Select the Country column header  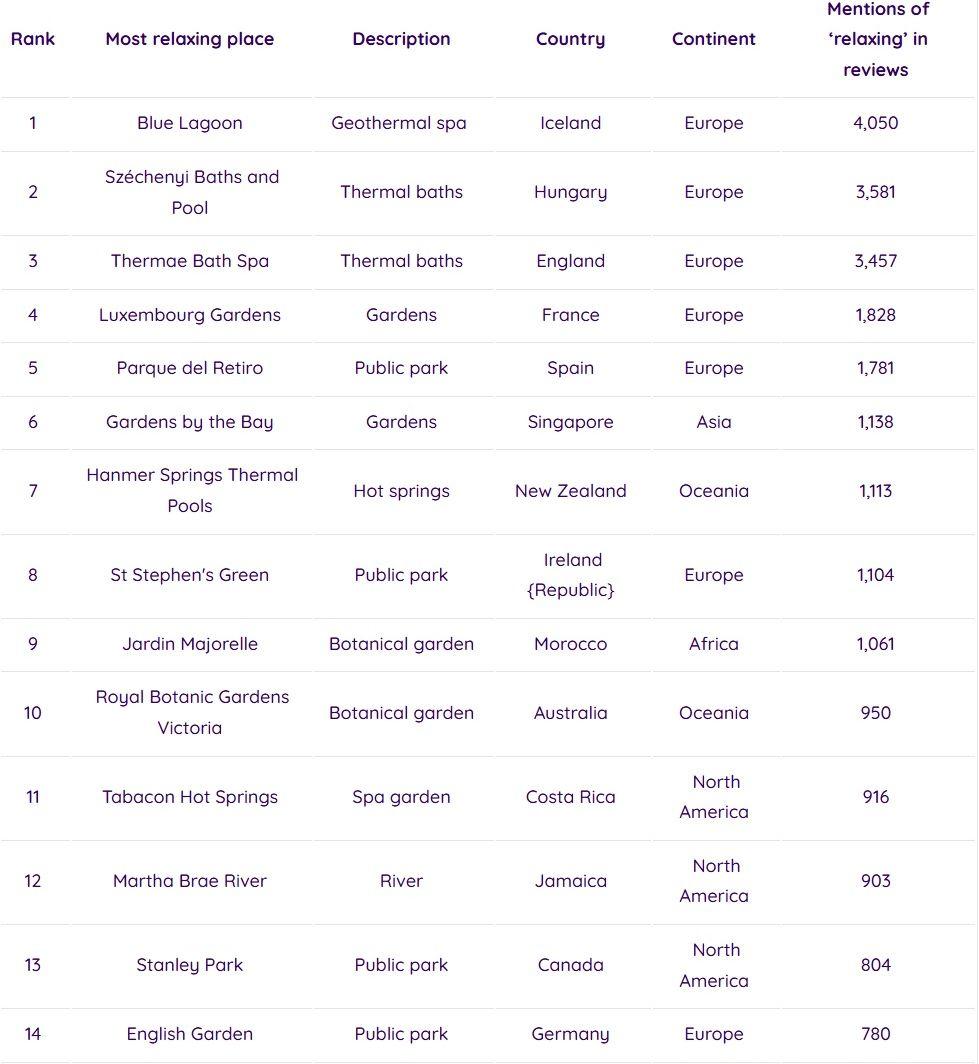click(x=570, y=39)
